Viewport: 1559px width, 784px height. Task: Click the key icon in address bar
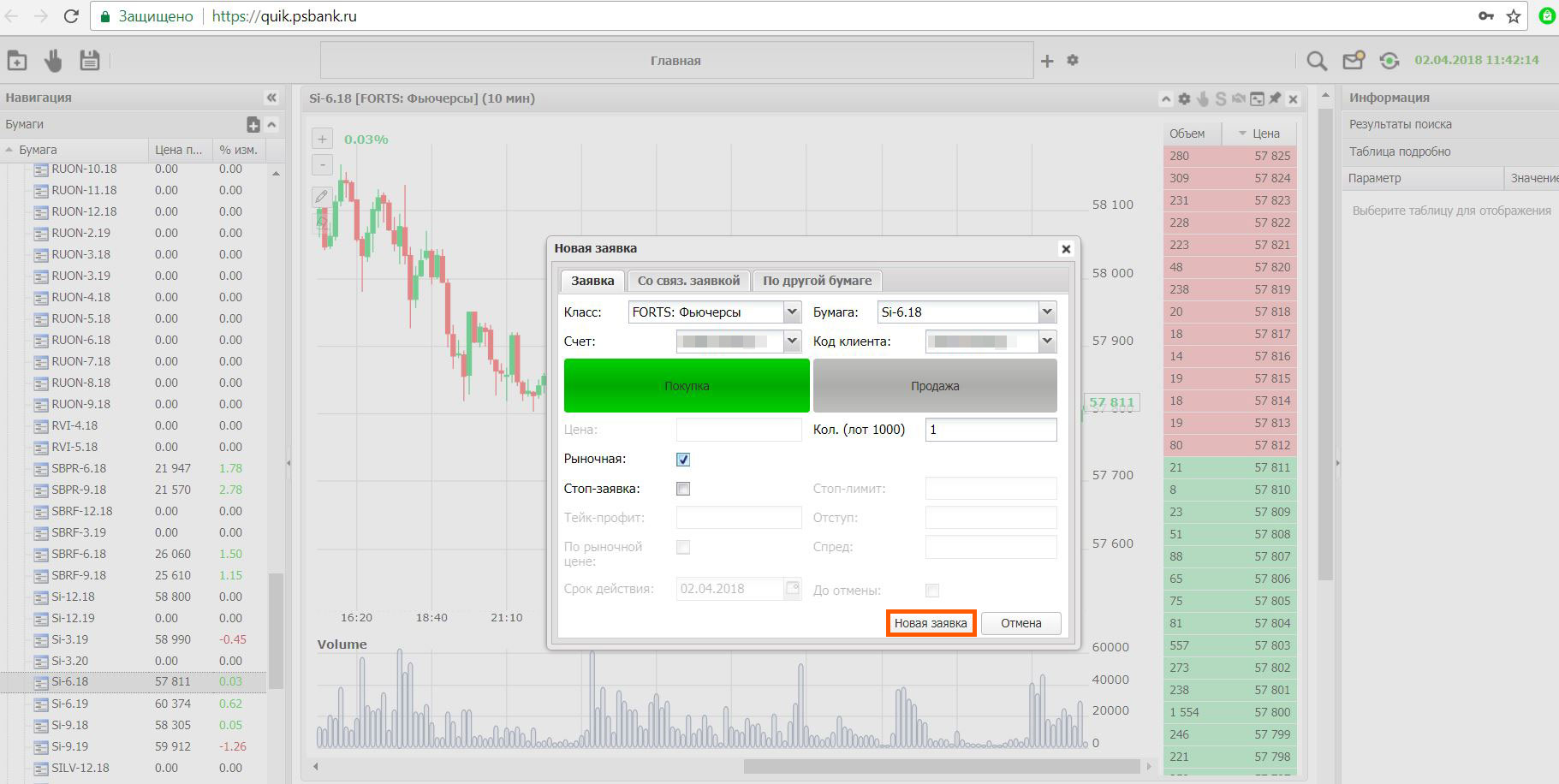point(1486,16)
